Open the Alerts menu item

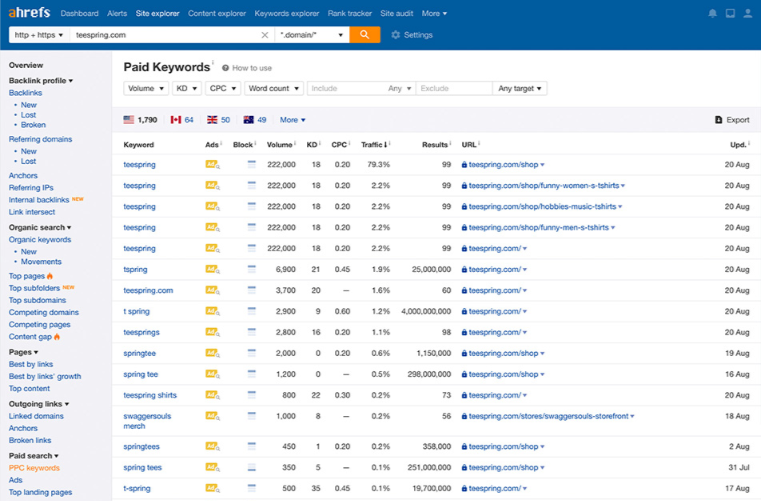tap(117, 14)
